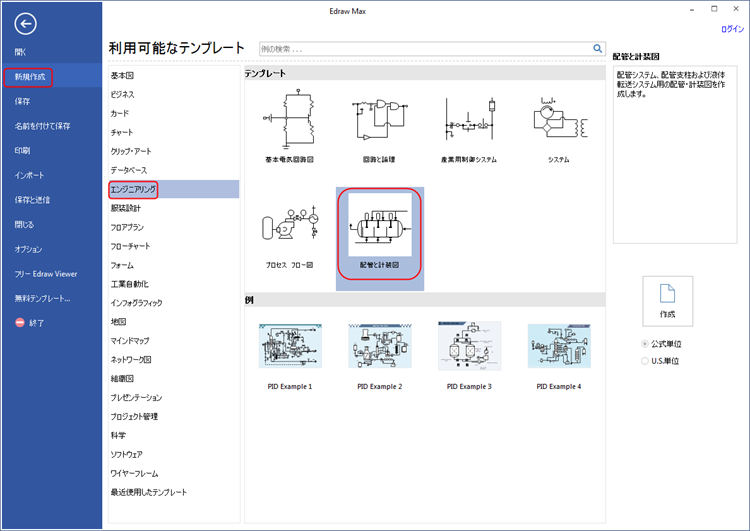Screen dimensions: 750x531
Task: Select the 回路と論理 template icon
Action: pos(379,121)
